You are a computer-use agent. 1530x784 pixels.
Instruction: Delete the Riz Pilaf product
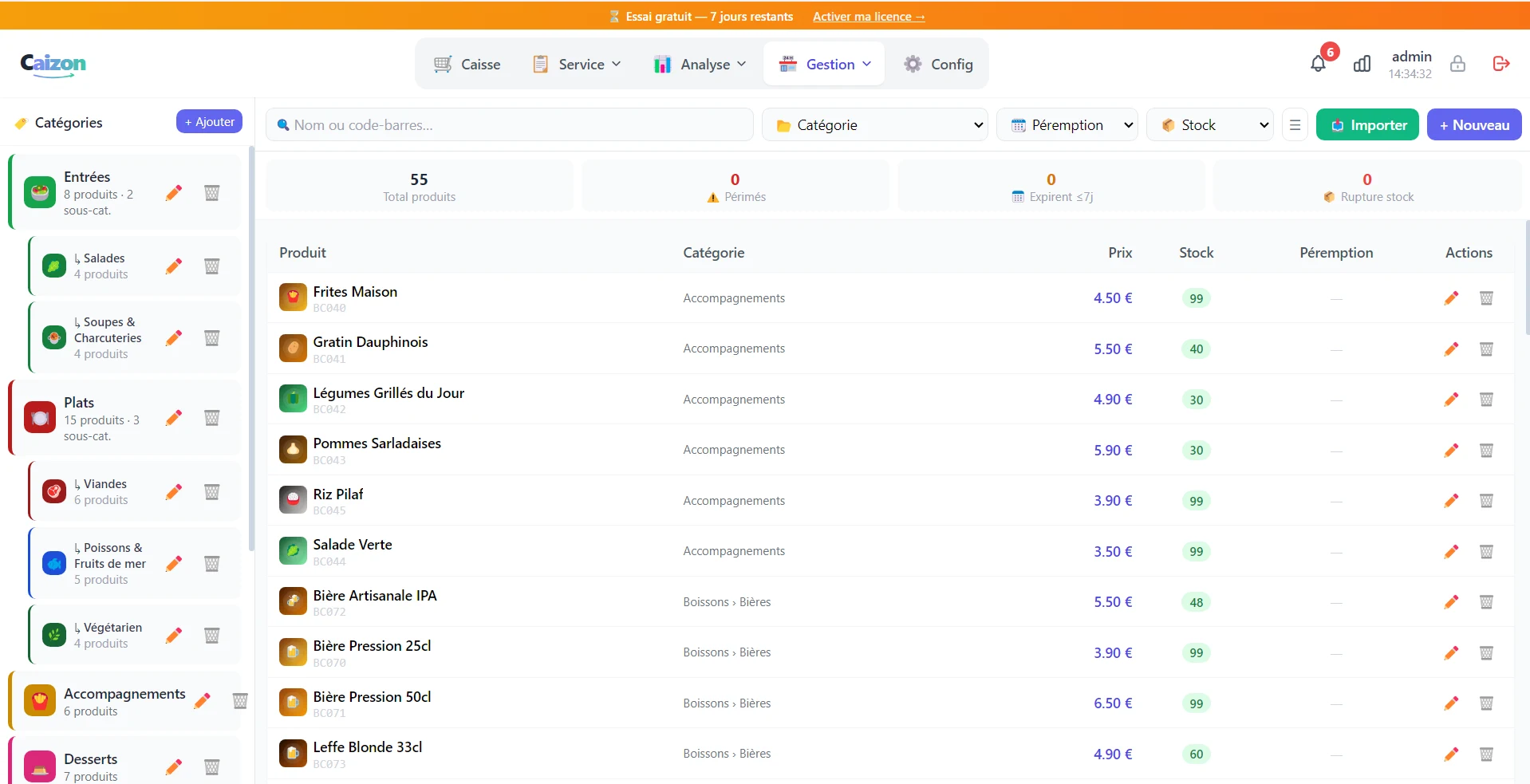[x=1486, y=501]
